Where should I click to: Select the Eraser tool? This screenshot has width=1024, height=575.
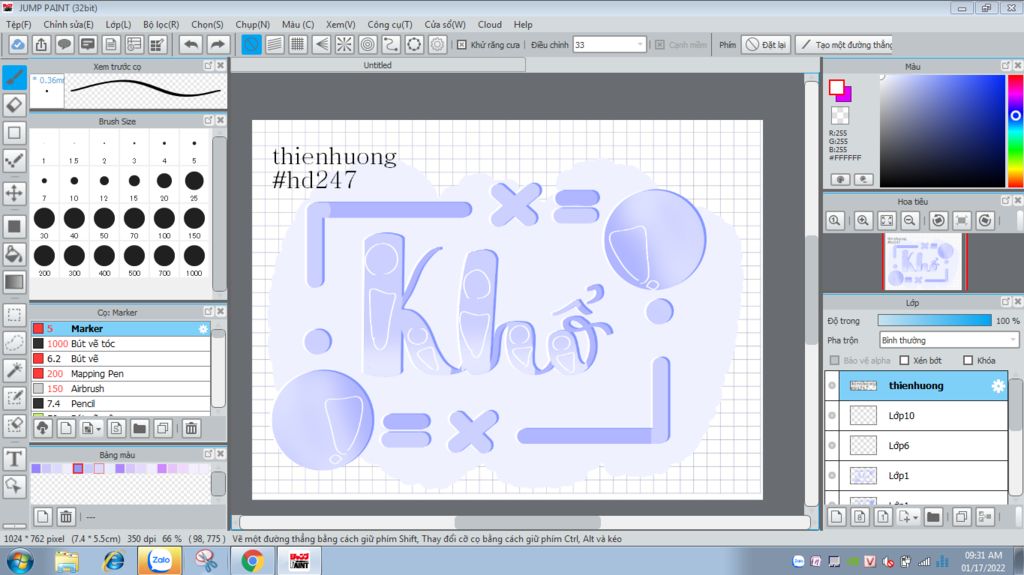(x=14, y=105)
